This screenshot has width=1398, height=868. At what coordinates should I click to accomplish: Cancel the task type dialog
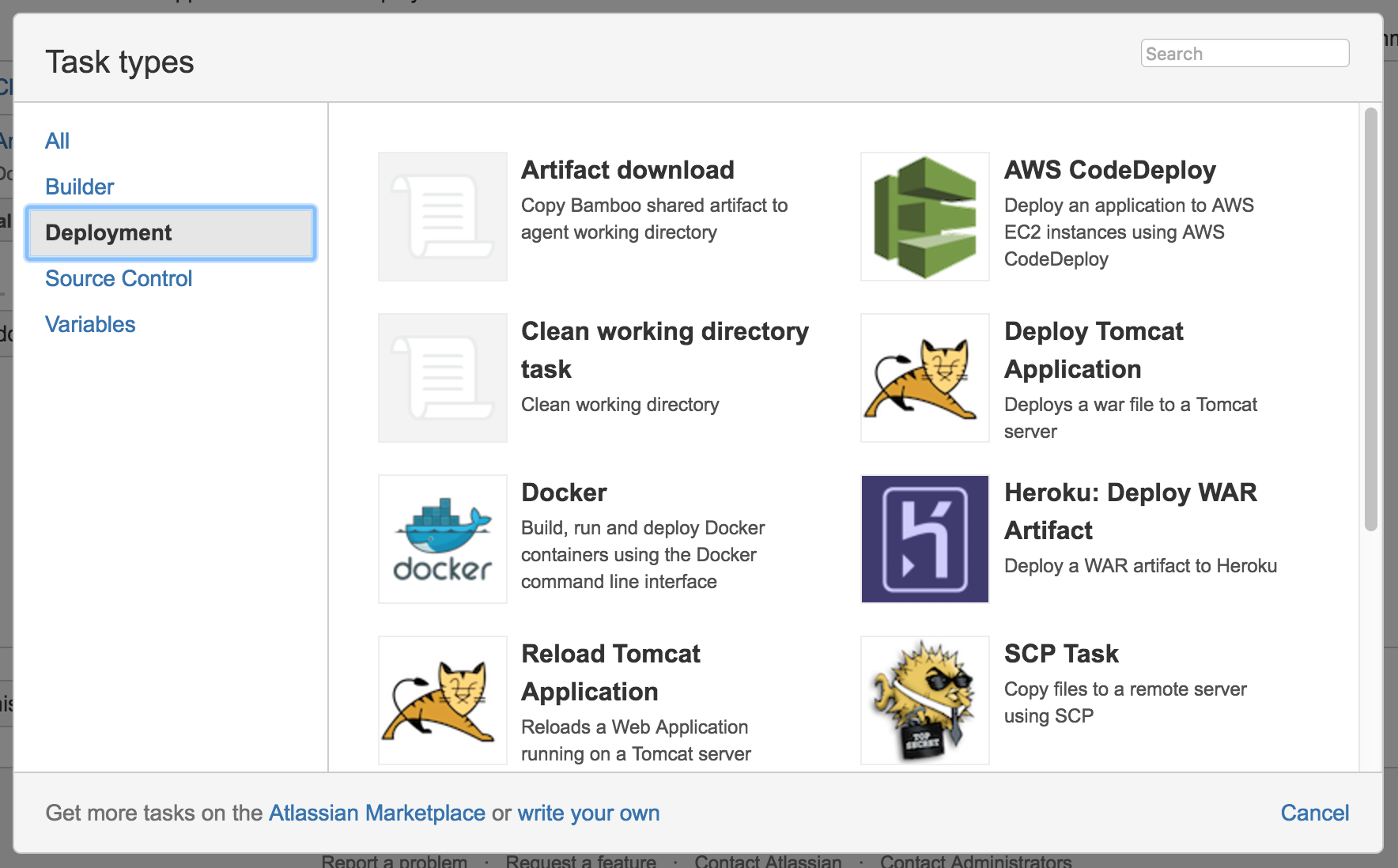point(1315,813)
